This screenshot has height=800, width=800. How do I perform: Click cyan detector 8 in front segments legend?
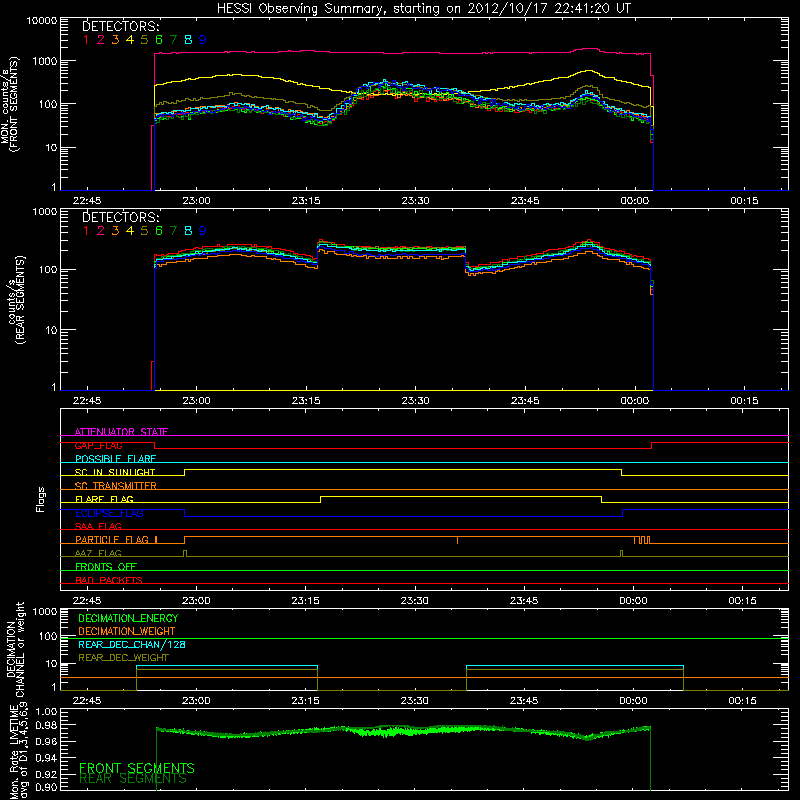[188, 40]
